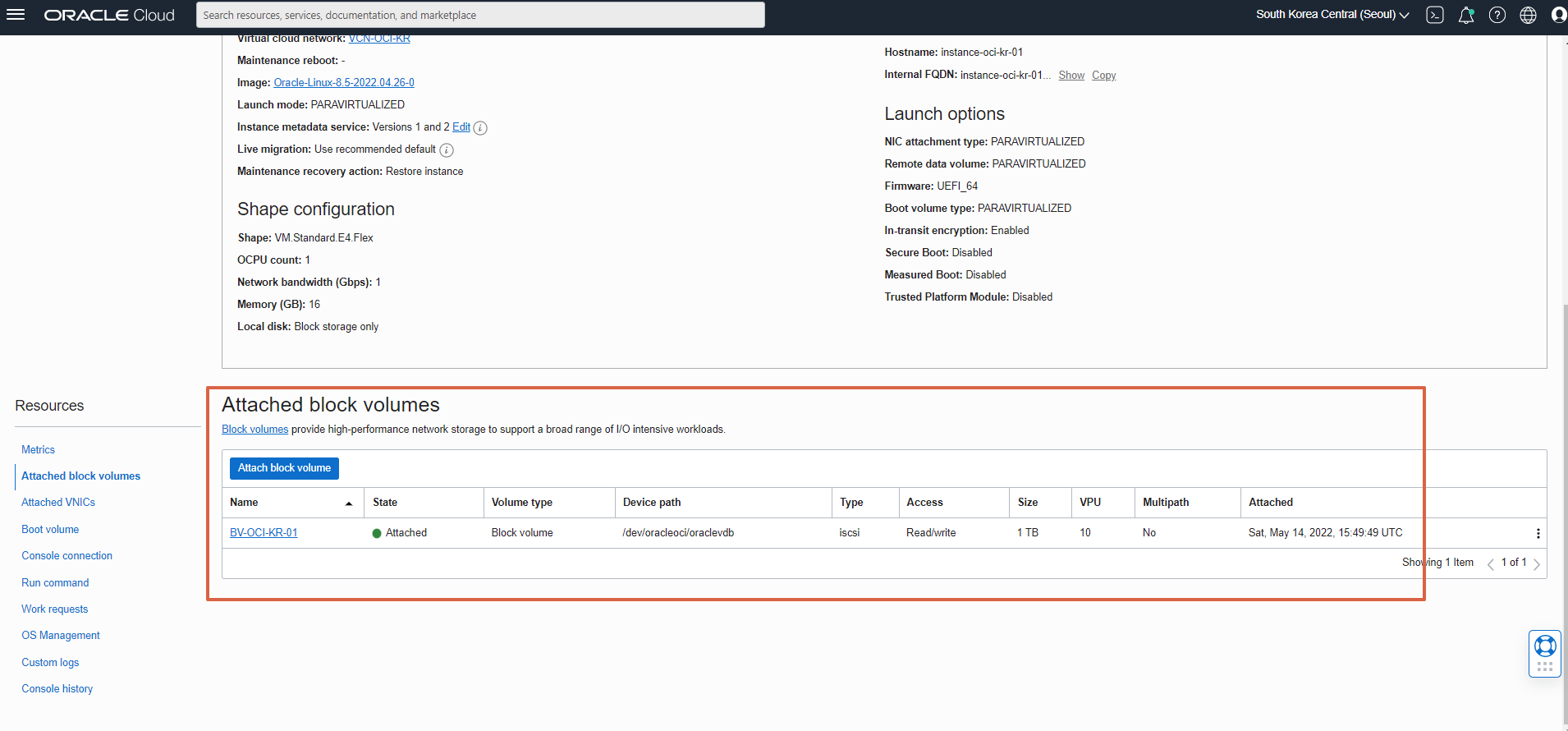Click the search resources input field
Viewport: 1568px width, 731px height.
coord(480,15)
